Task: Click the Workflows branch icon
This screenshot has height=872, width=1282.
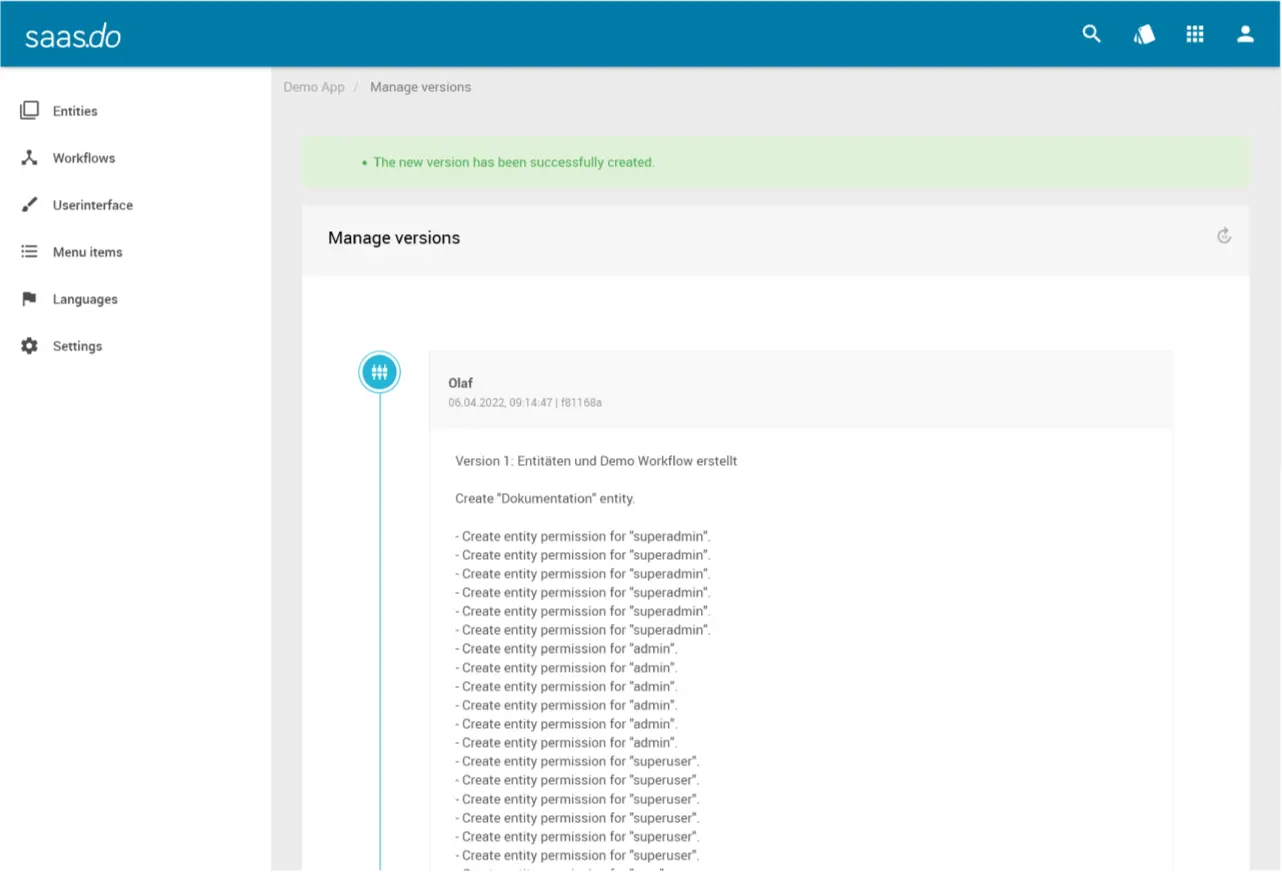Action: (x=30, y=158)
